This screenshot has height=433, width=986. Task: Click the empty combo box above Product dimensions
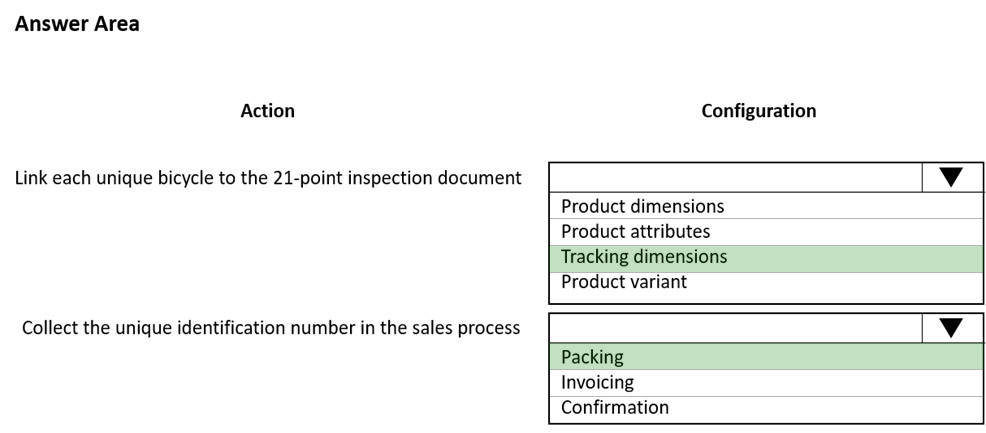(736, 177)
